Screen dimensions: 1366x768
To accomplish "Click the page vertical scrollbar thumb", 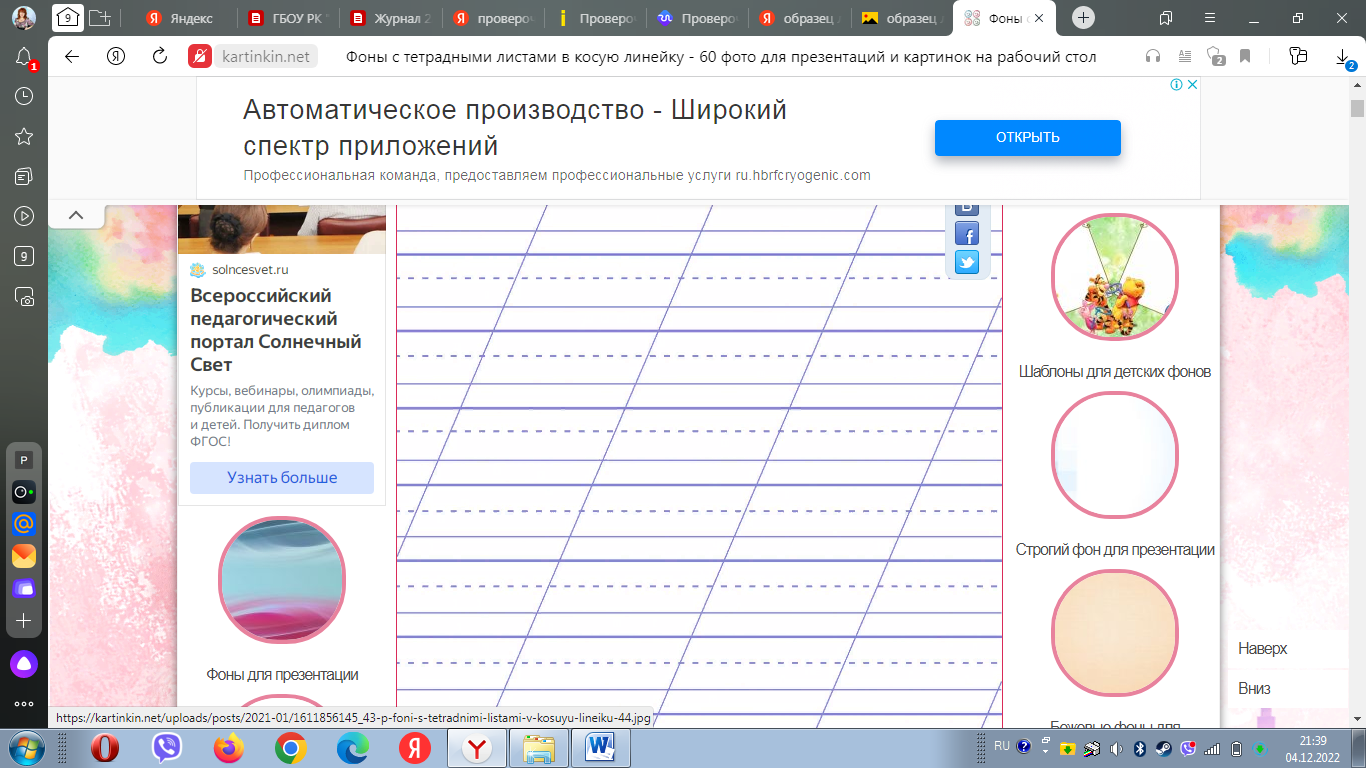I will point(1357,109).
